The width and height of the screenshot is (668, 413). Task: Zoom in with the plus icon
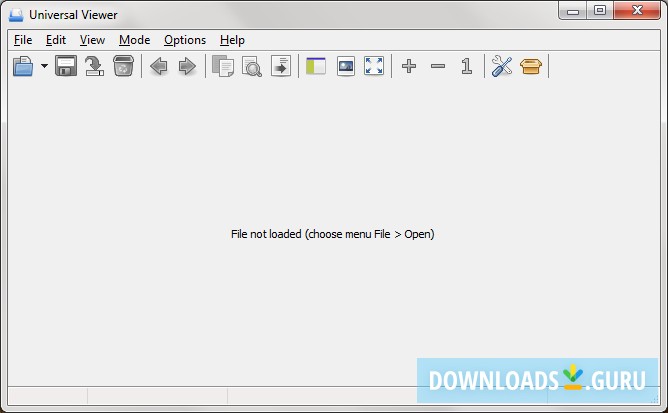click(x=409, y=66)
